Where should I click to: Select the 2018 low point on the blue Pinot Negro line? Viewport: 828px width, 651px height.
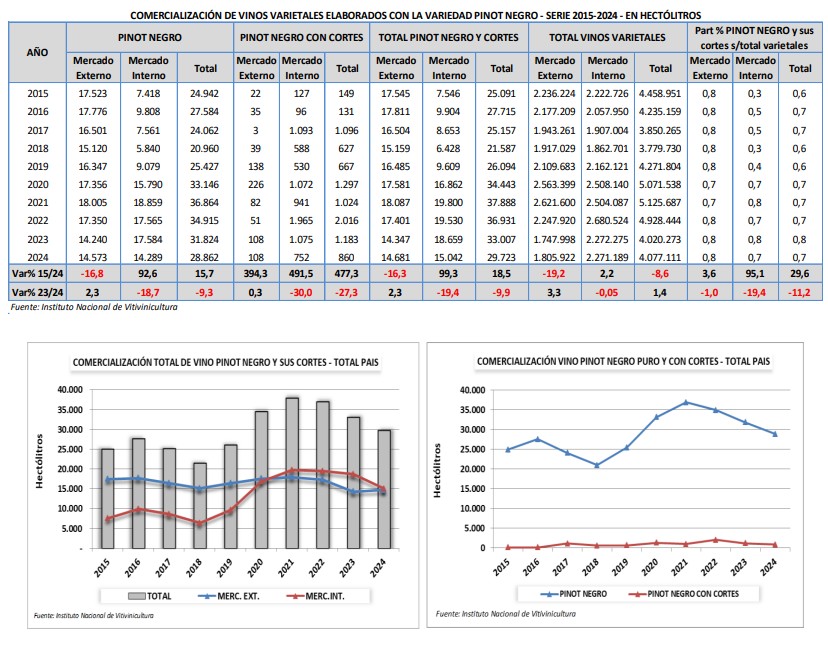pyautogui.click(x=597, y=465)
